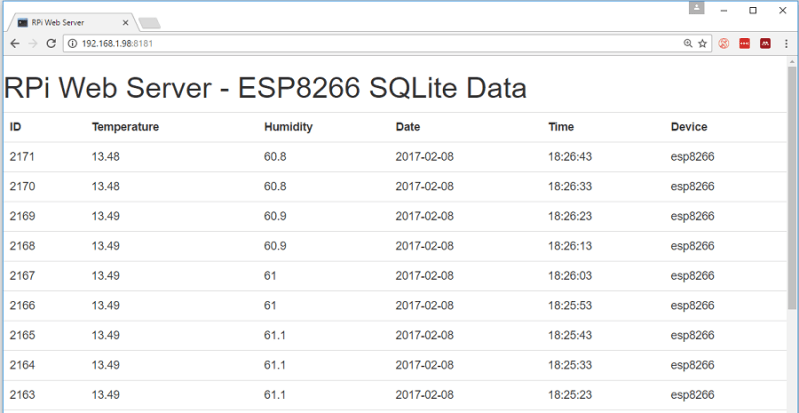This screenshot has width=799, height=413.
Task: Click the site information icon
Action: 73,44
